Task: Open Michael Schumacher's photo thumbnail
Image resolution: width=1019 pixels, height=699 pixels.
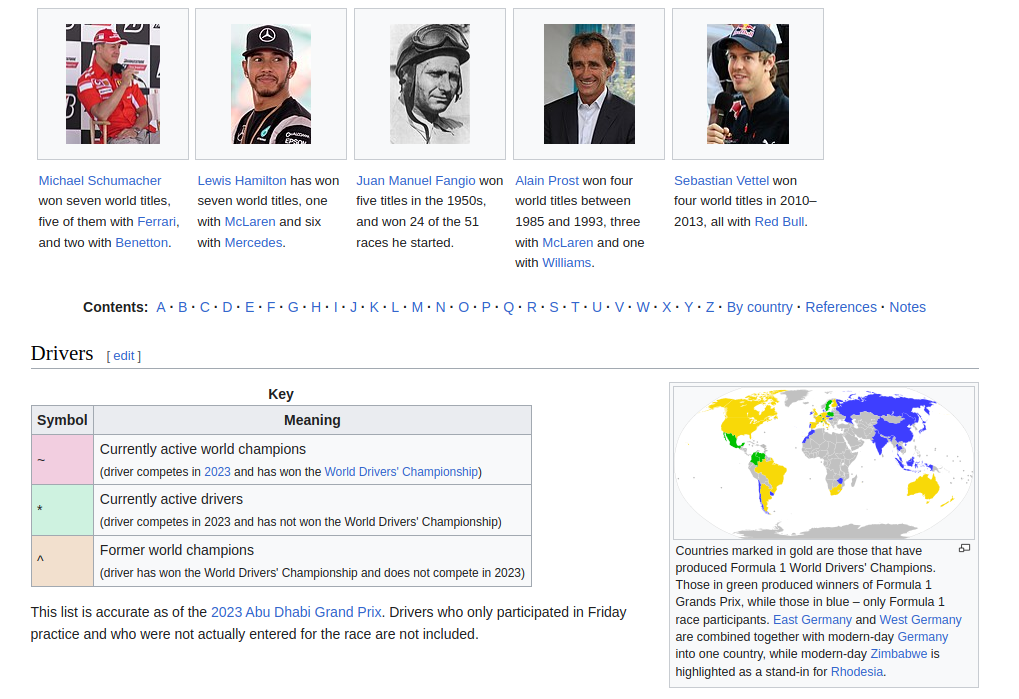Action: (113, 84)
